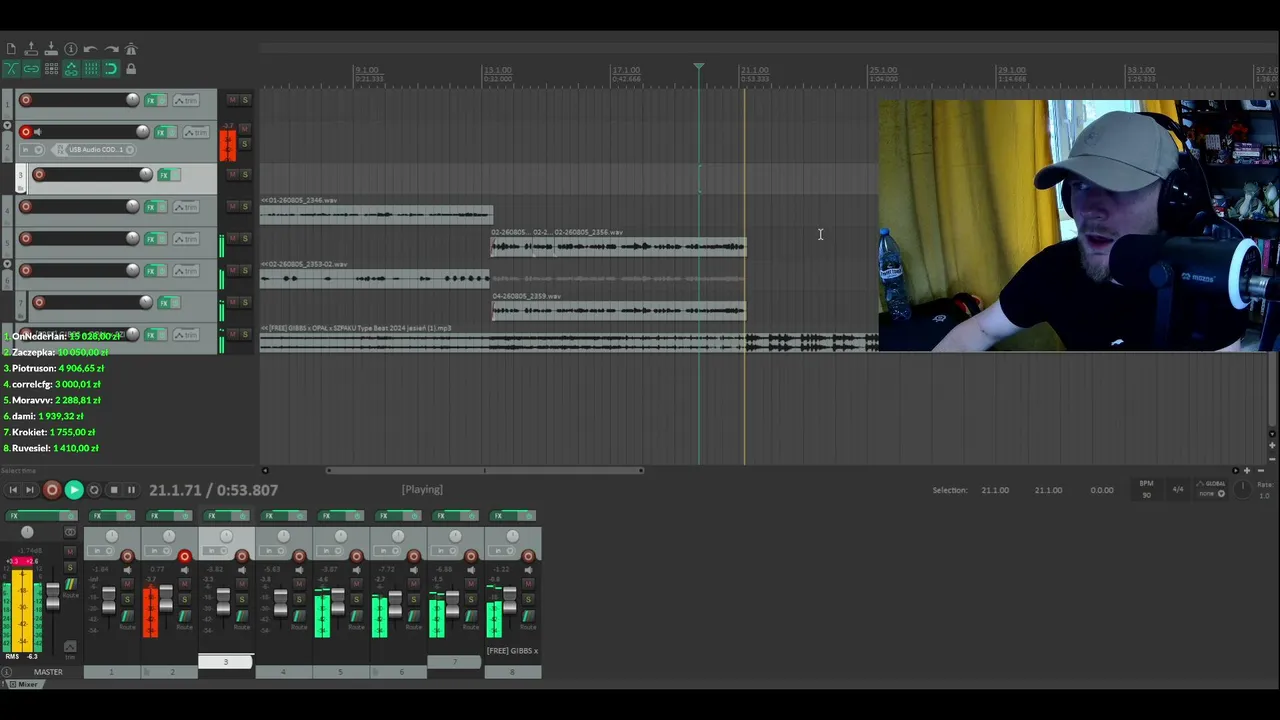1280x720 pixels.
Task: Click the Redo arrow icon
Action: pyautogui.click(x=111, y=49)
